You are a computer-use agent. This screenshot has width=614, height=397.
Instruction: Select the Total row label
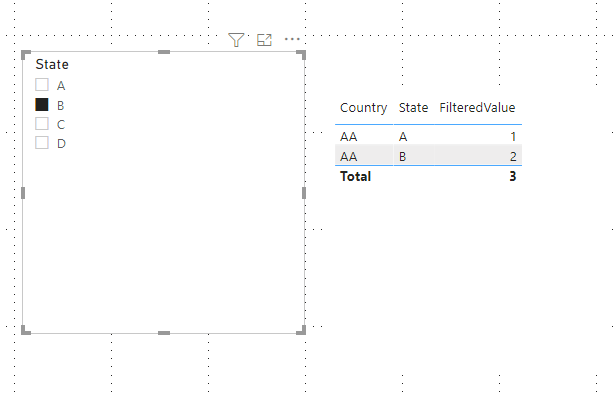(356, 177)
